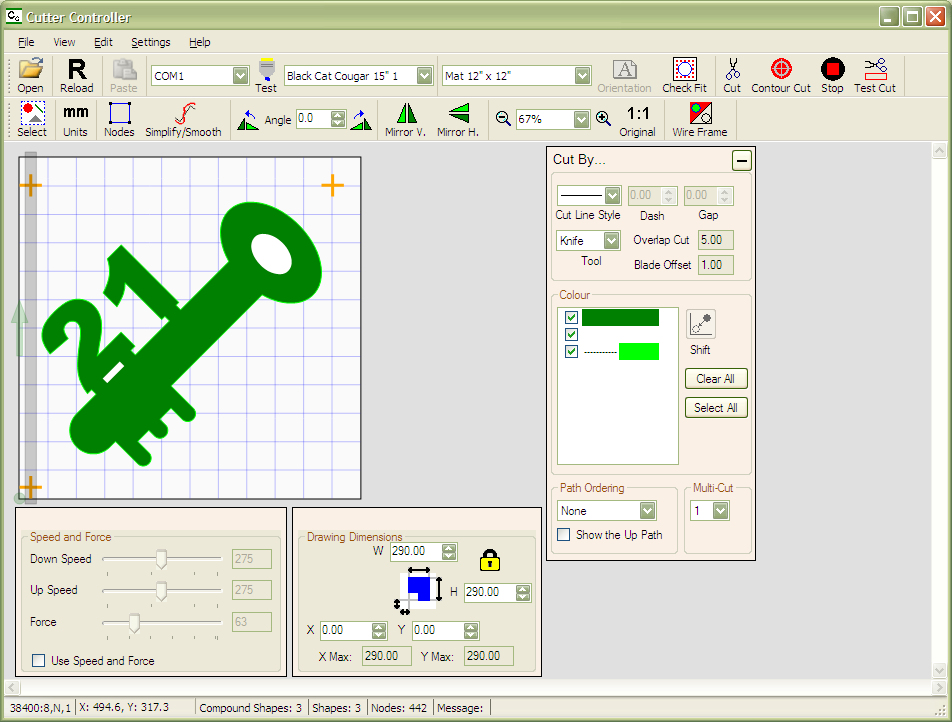The height and width of the screenshot is (722, 952).
Task: Collapse the Cut By panel
Action: 741,161
